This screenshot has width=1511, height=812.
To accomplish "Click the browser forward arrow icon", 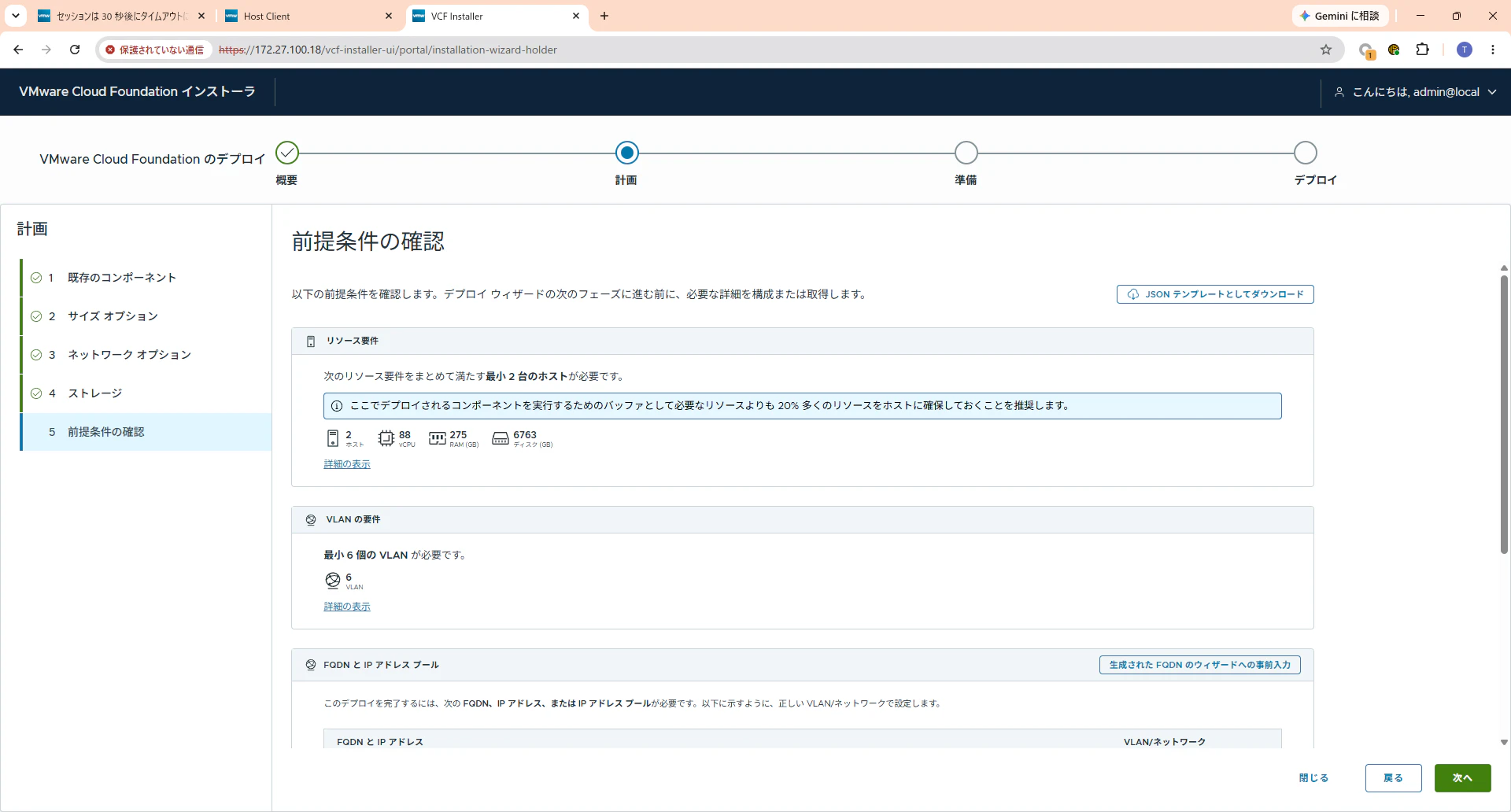I will [x=46, y=50].
